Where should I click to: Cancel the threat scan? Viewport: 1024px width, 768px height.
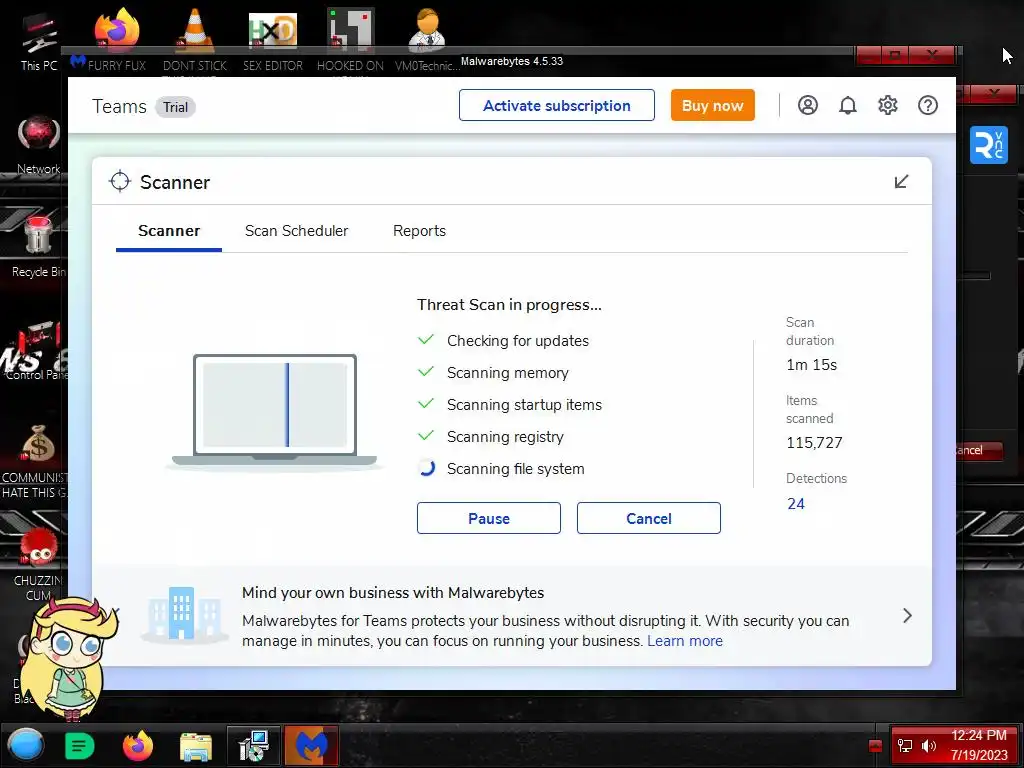(x=648, y=518)
